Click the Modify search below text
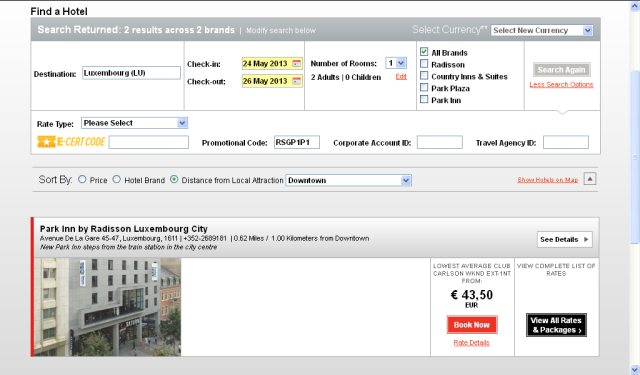Viewport: 640px width, 375px height. (x=281, y=30)
